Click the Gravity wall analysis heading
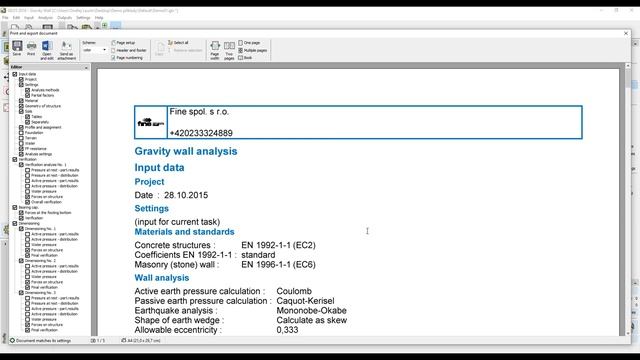 [186, 151]
